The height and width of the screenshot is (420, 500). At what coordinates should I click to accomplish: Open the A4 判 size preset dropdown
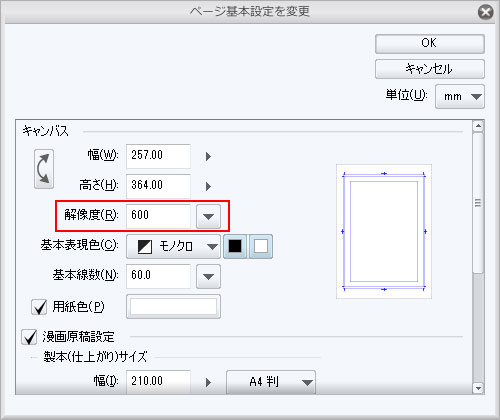pos(271,382)
